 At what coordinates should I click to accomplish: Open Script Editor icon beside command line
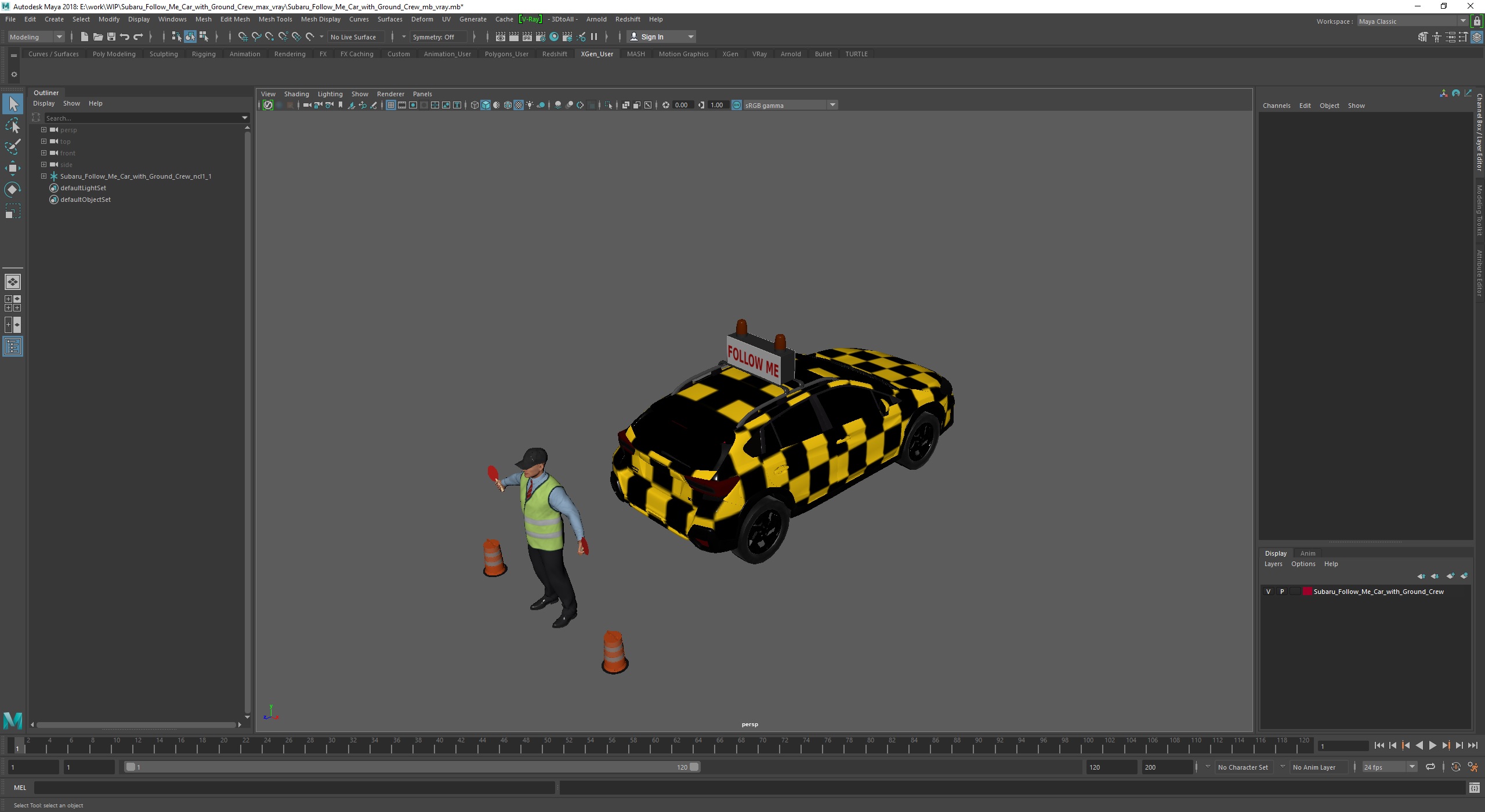pos(1474,787)
